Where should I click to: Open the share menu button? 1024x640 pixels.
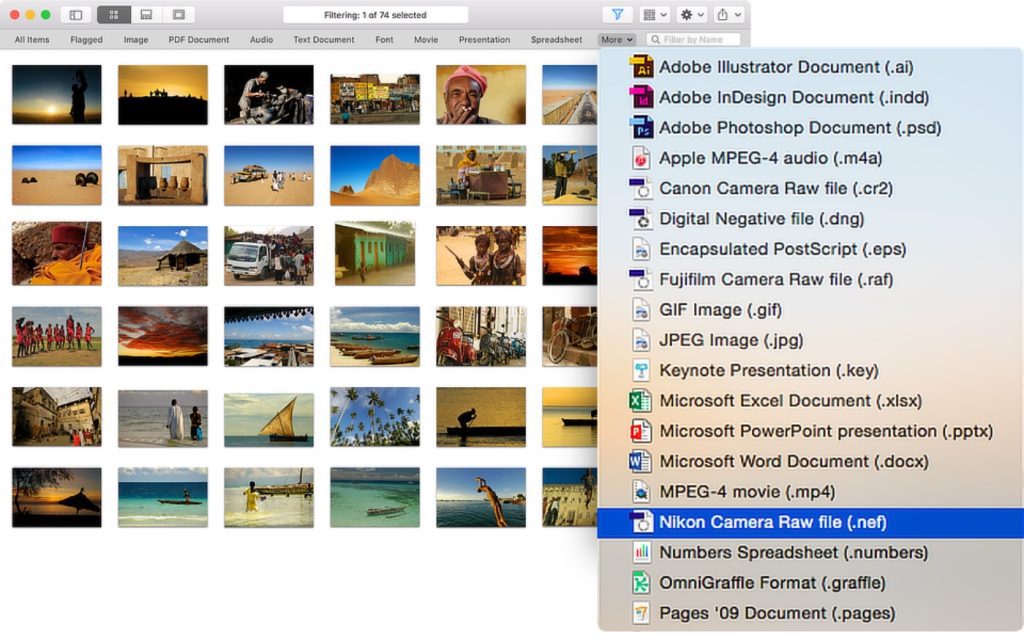pos(728,15)
